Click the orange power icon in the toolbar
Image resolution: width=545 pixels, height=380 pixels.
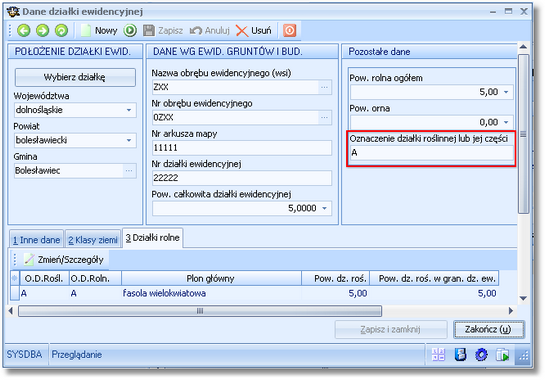pyautogui.click(x=290, y=31)
